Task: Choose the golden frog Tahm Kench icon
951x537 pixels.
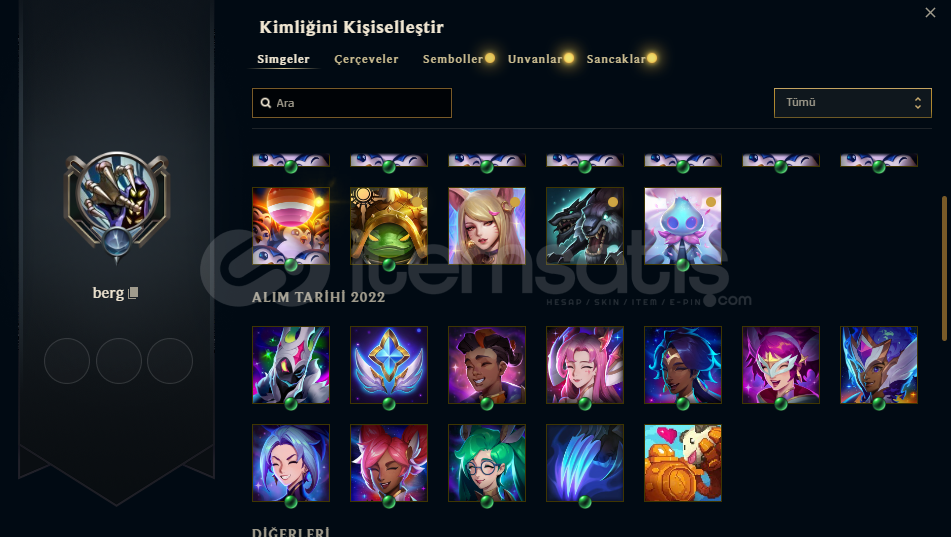Action: pyautogui.click(x=389, y=226)
